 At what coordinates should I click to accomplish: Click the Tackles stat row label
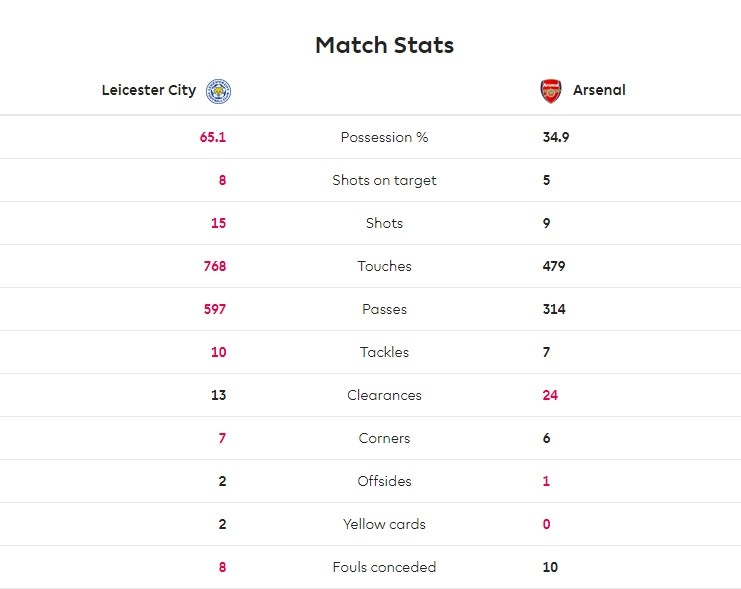coord(384,352)
